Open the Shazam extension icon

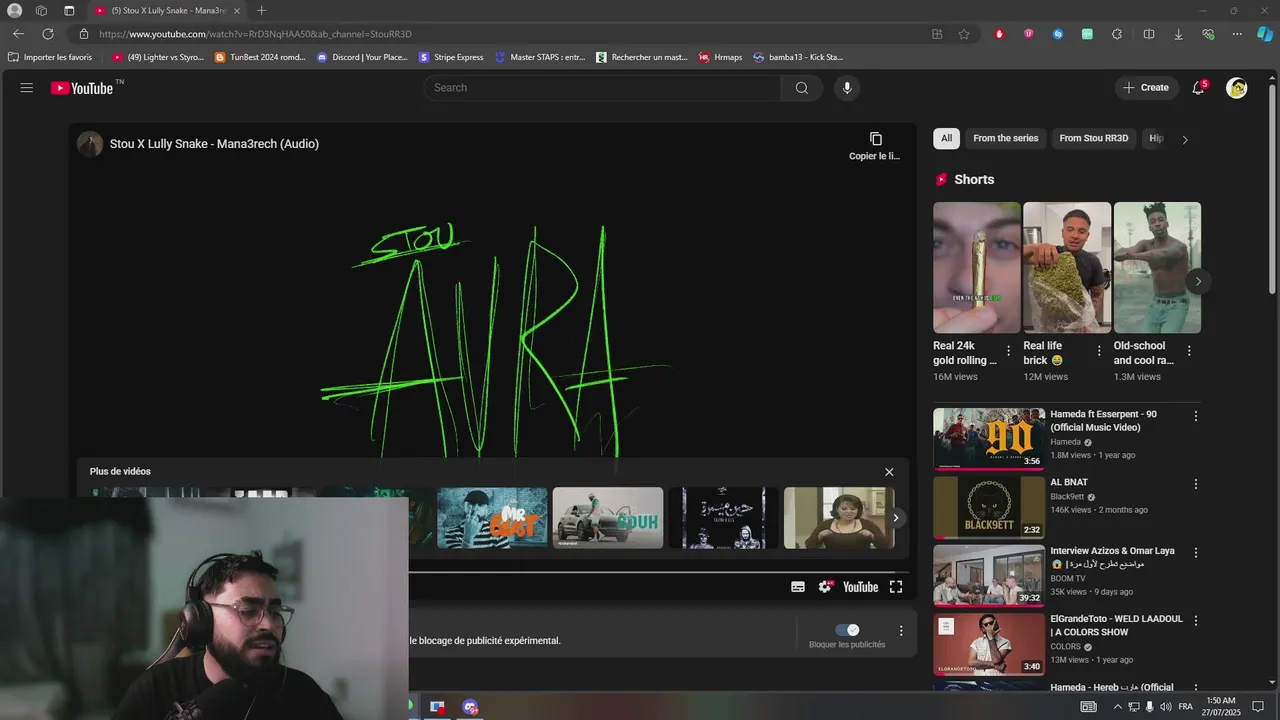click(1058, 34)
